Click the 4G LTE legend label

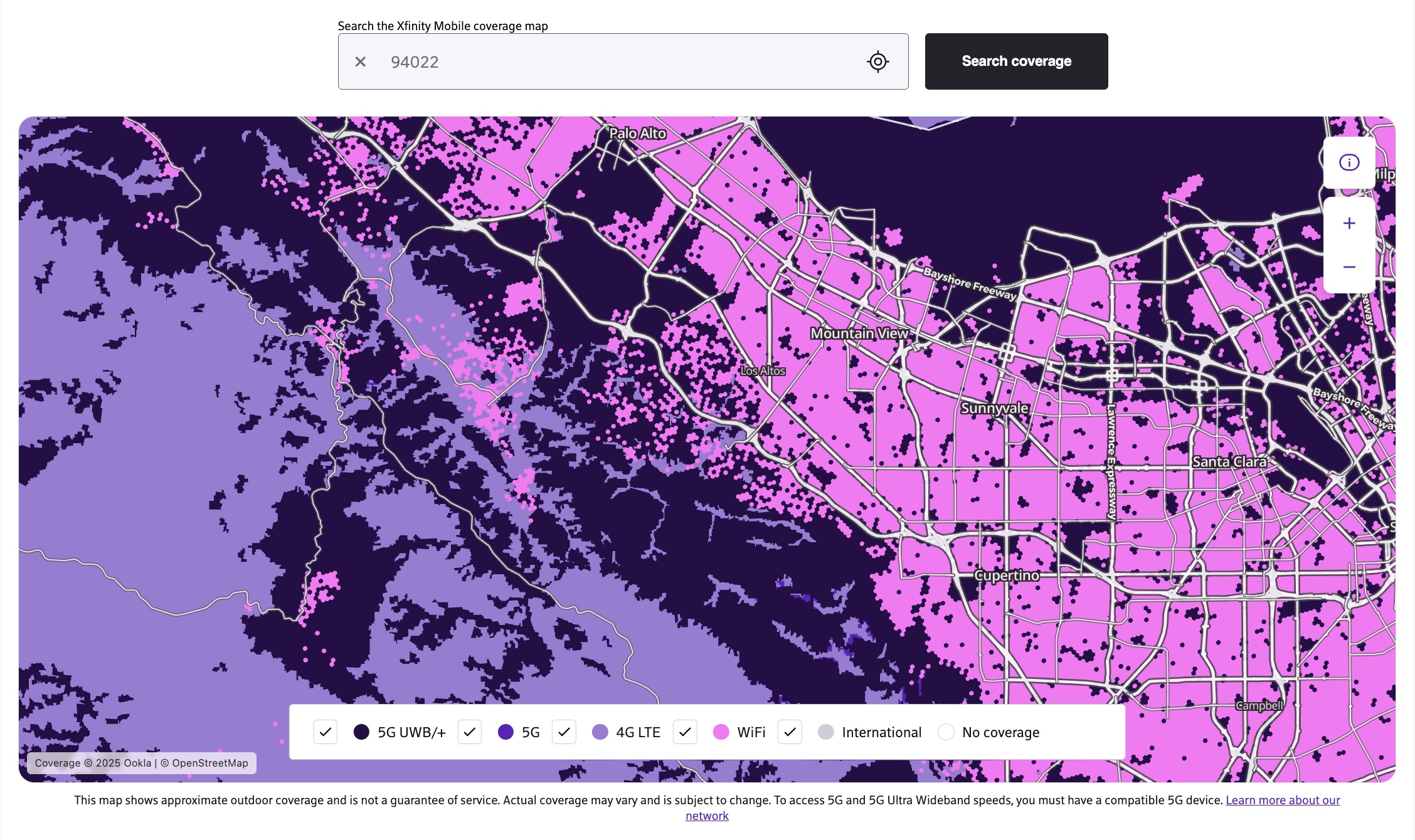pos(638,732)
